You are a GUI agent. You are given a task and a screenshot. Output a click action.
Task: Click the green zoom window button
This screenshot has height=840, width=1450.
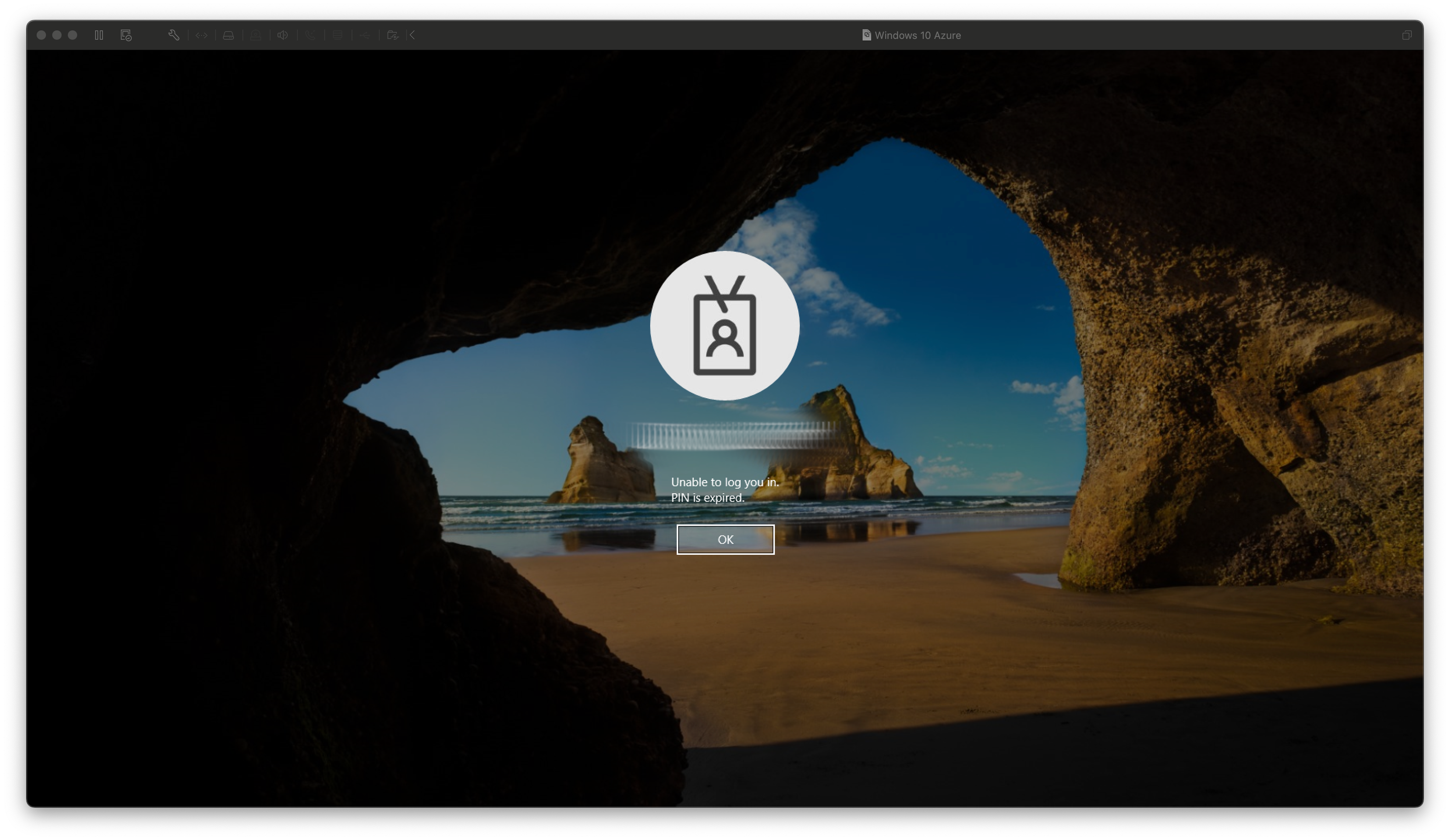tap(73, 35)
